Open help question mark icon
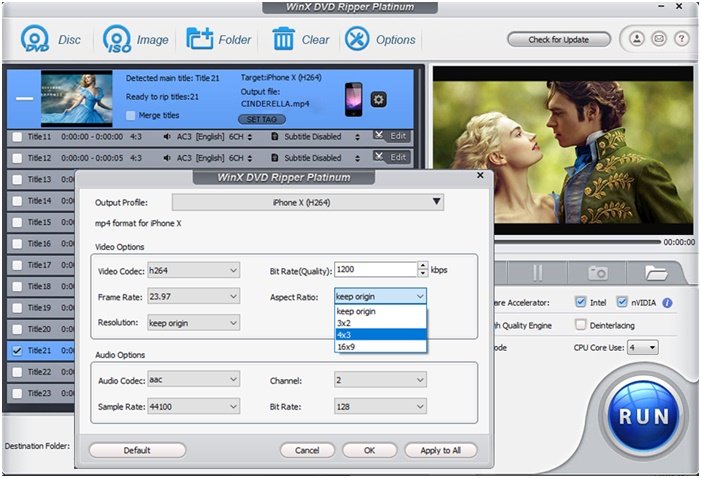Image resolution: width=701 pixels, height=478 pixels. [x=681, y=39]
